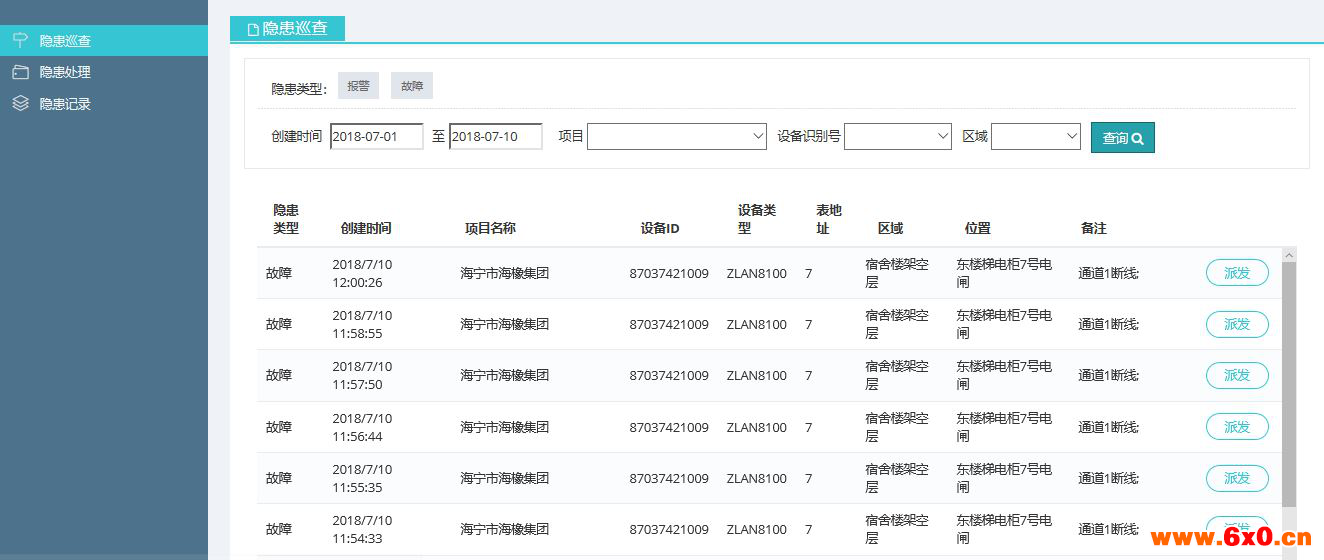The image size is (1324, 560).
Task: Expand the 项目 dropdown
Action: [x=677, y=136]
